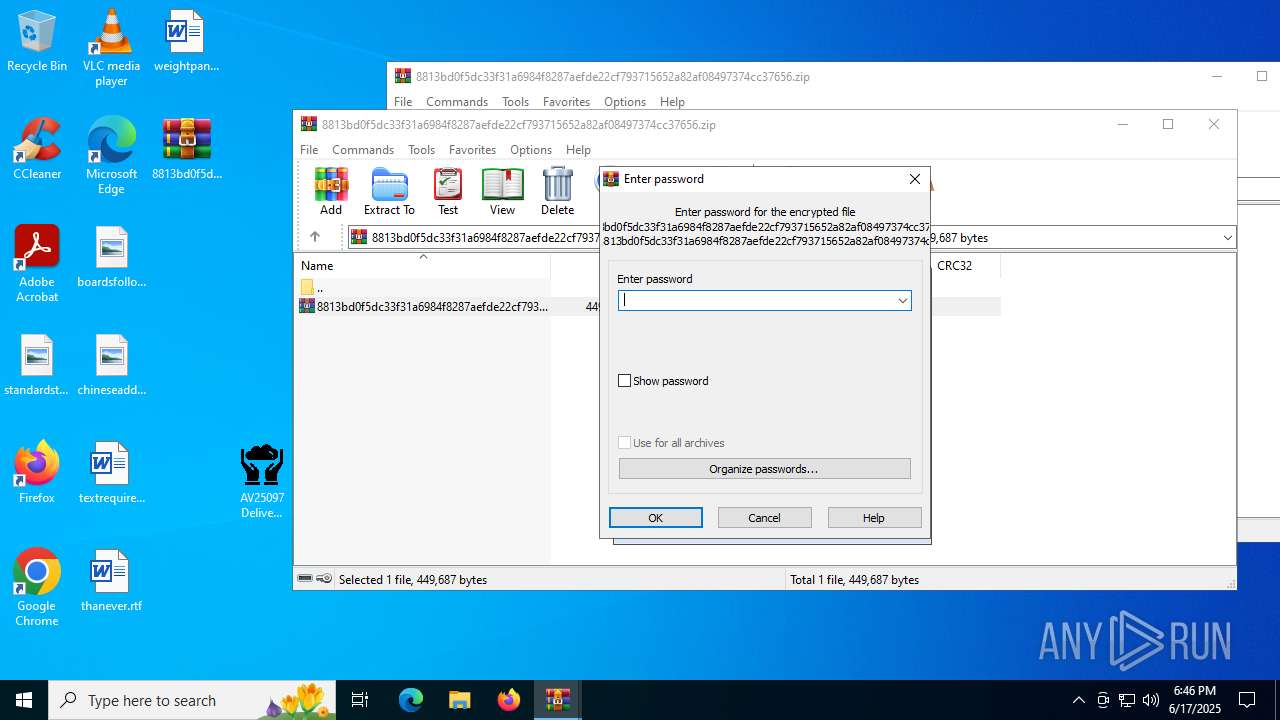Open File menu in background WinRAR window
Screen dimensions: 1280x720
pyautogui.click(x=403, y=102)
